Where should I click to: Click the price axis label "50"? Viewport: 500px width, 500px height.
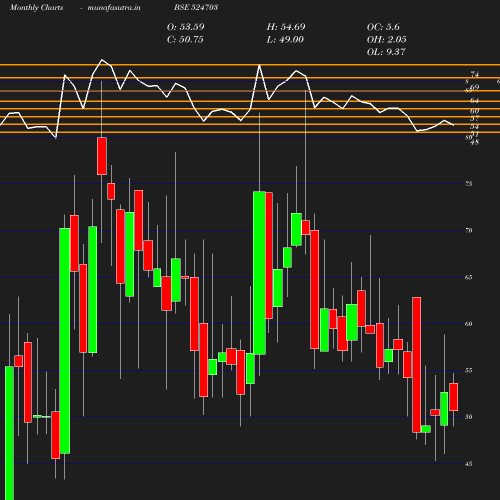(x=469, y=417)
